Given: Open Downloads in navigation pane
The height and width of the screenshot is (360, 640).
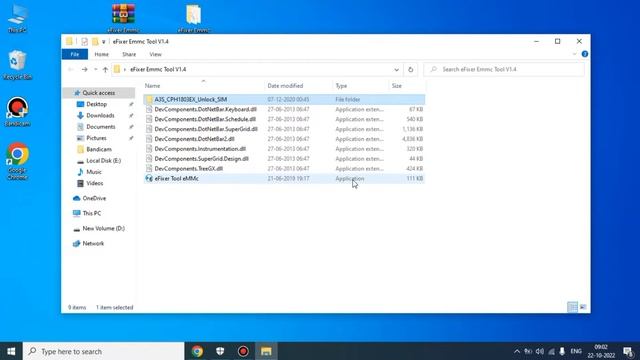Looking at the screenshot, I should 100,116.
